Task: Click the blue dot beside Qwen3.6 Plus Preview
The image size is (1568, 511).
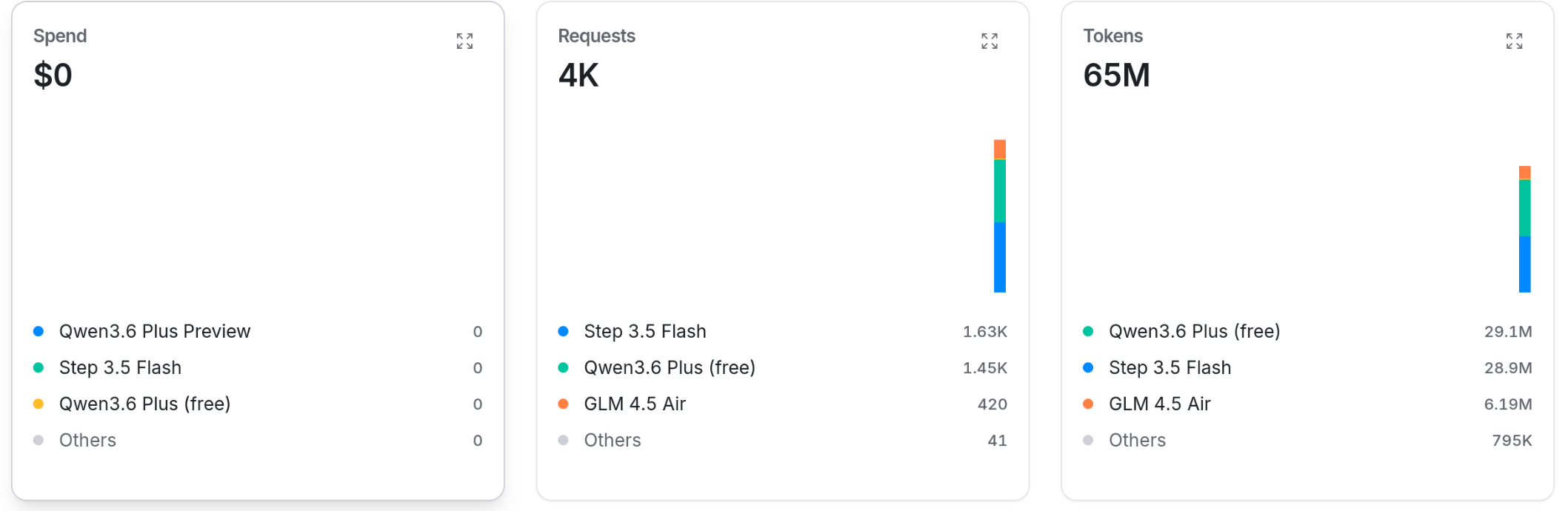Action: pyautogui.click(x=39, y=331)
